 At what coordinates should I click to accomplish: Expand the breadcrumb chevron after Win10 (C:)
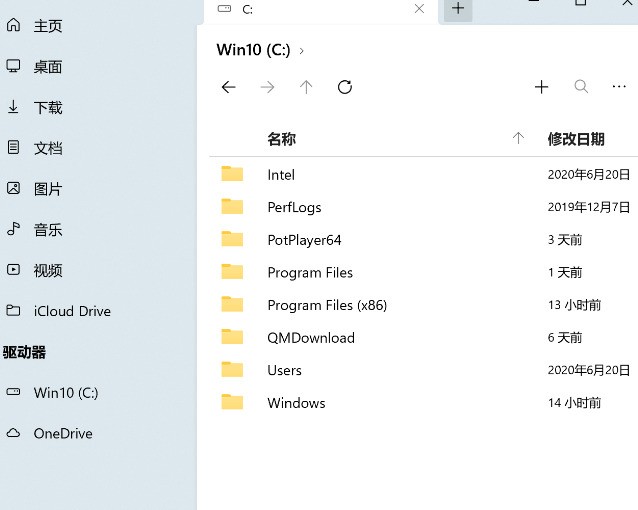tap(302, 51)
